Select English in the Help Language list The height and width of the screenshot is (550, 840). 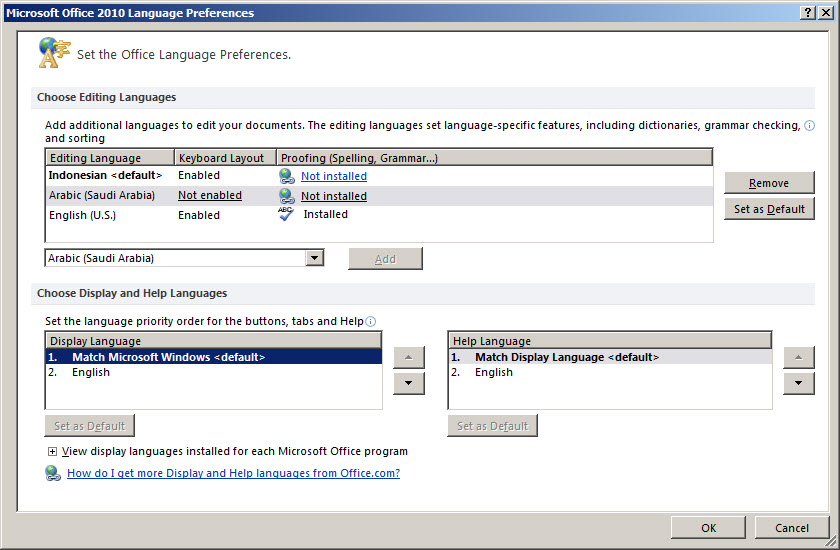(610, 372)
